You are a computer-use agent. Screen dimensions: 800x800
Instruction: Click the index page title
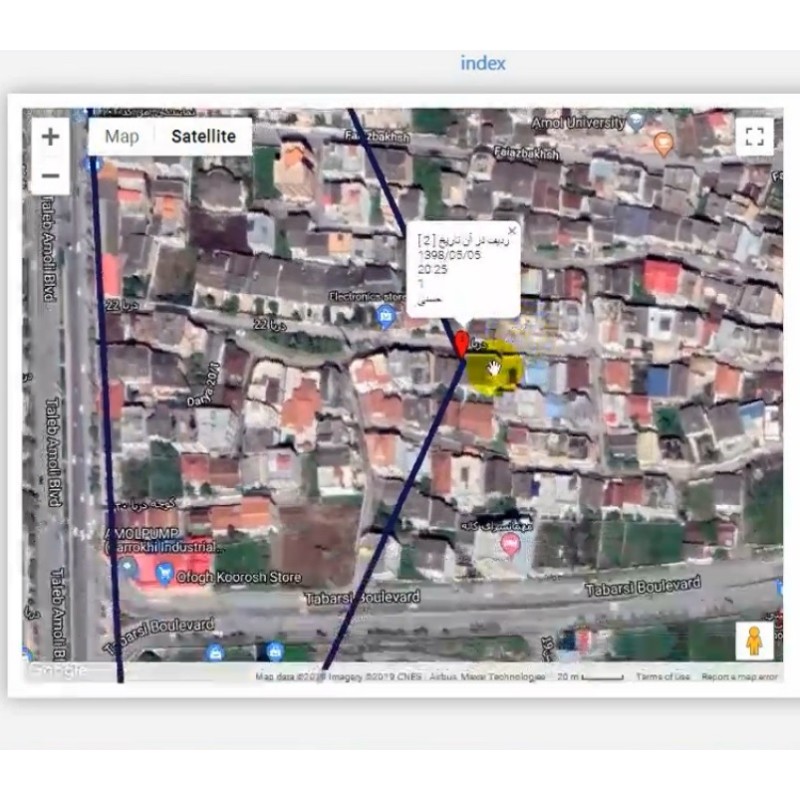tap(483, 63)
